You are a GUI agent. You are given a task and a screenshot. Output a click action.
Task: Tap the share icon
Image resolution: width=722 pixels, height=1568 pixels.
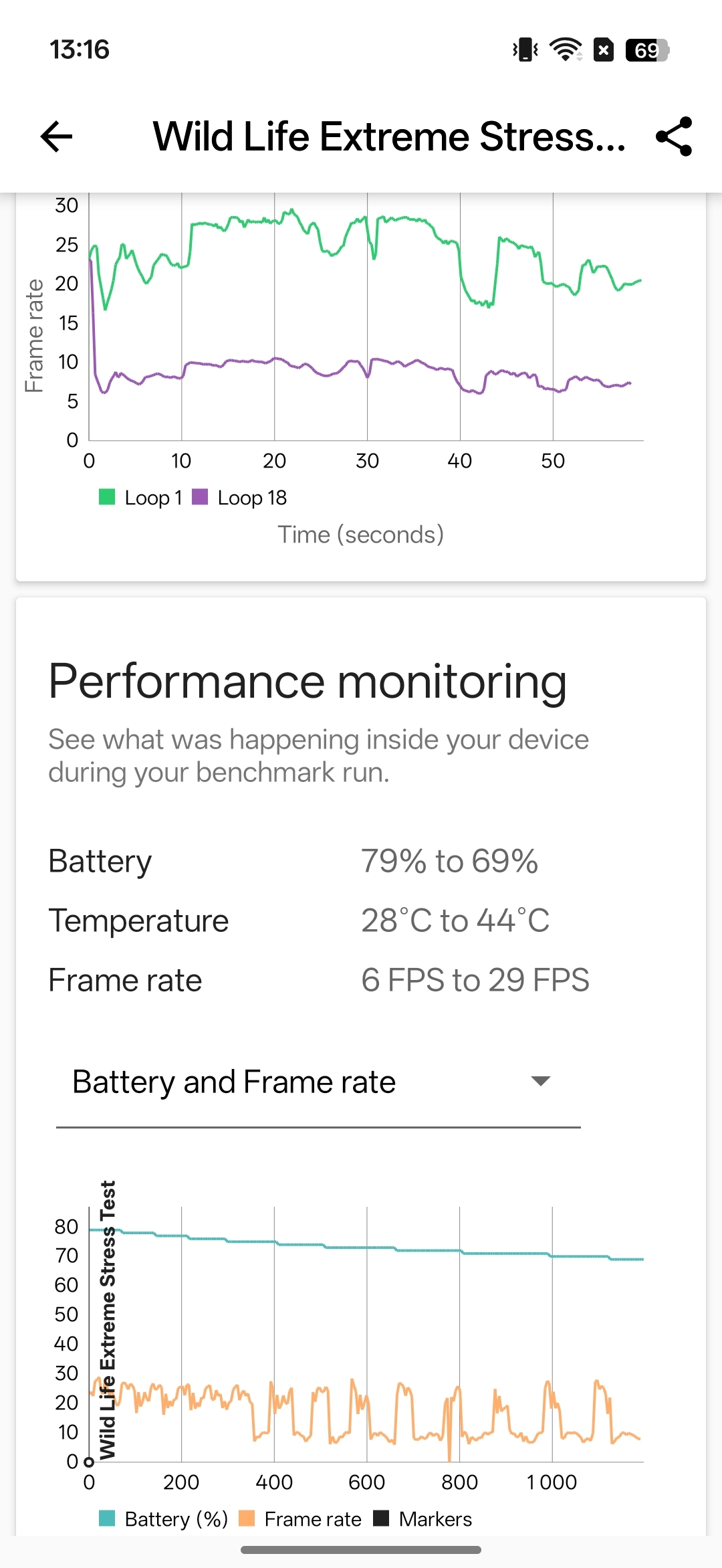click(674, 136)
